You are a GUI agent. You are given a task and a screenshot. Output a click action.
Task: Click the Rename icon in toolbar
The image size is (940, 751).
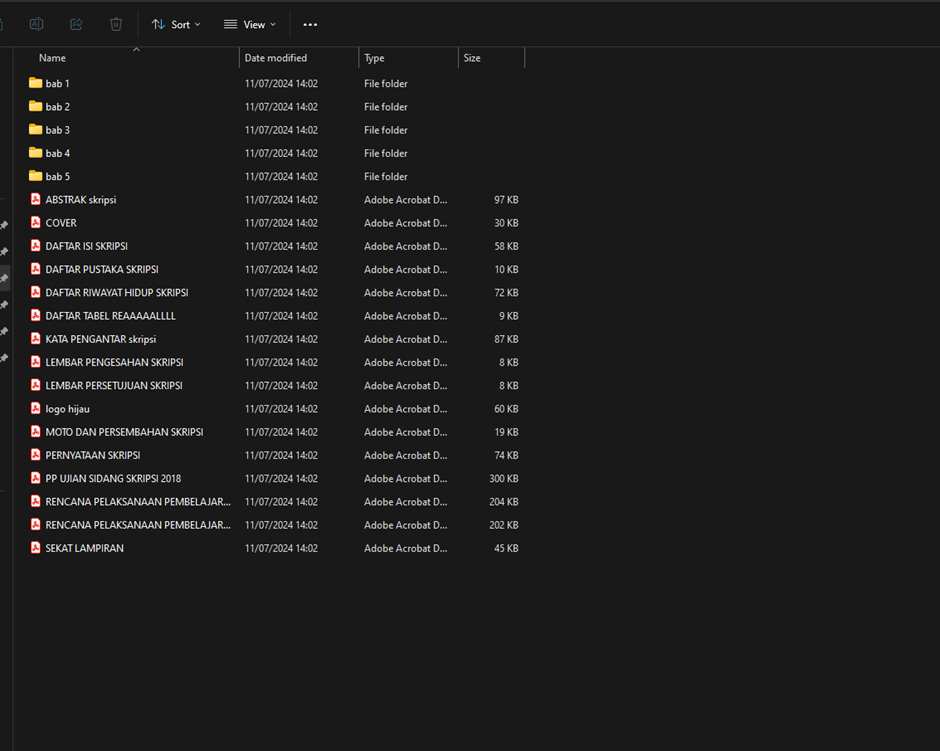(36, 24)
